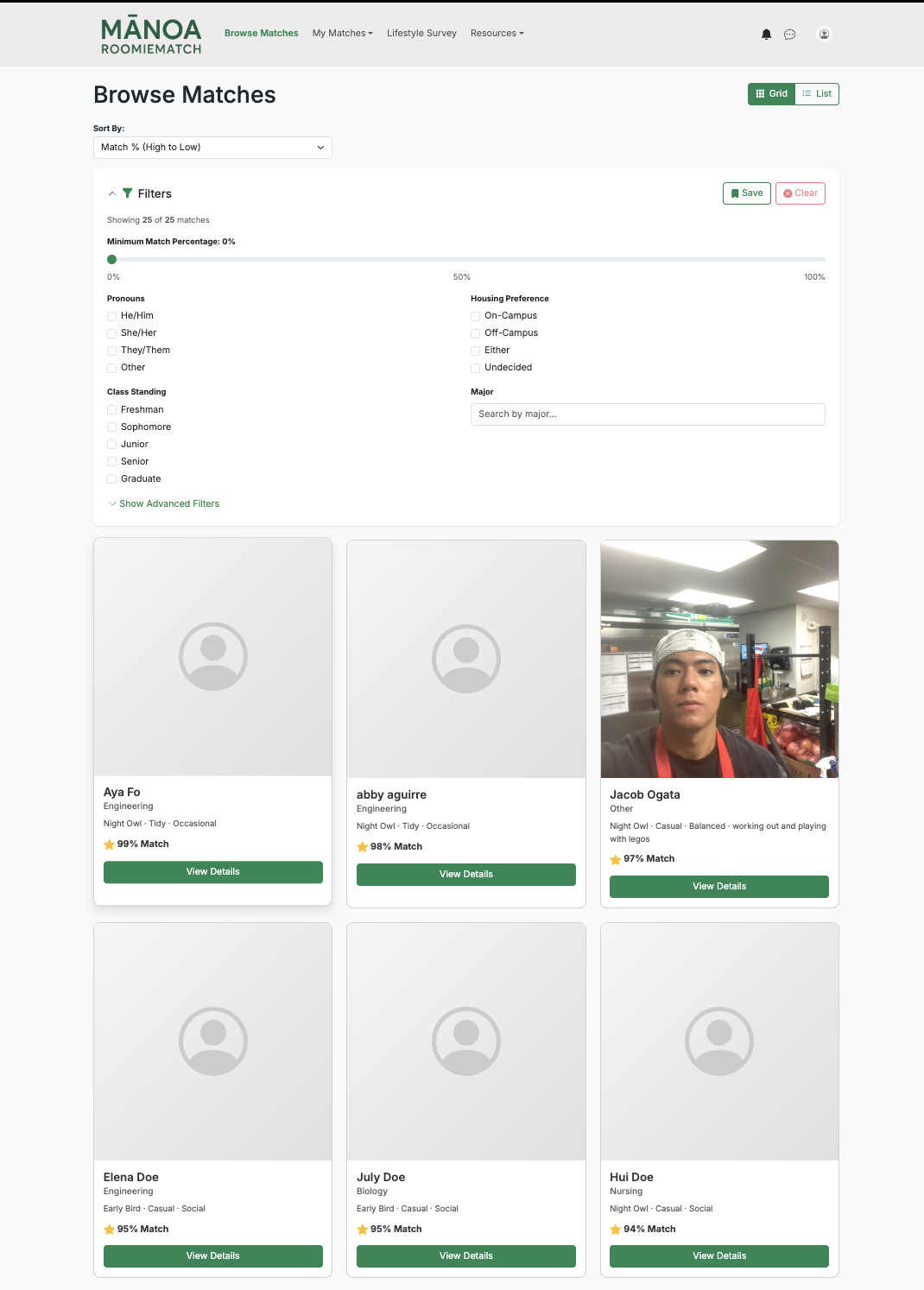The image size is (924, 1290).
Task: View details for Jacob Ogata
Action: [718, 887]
